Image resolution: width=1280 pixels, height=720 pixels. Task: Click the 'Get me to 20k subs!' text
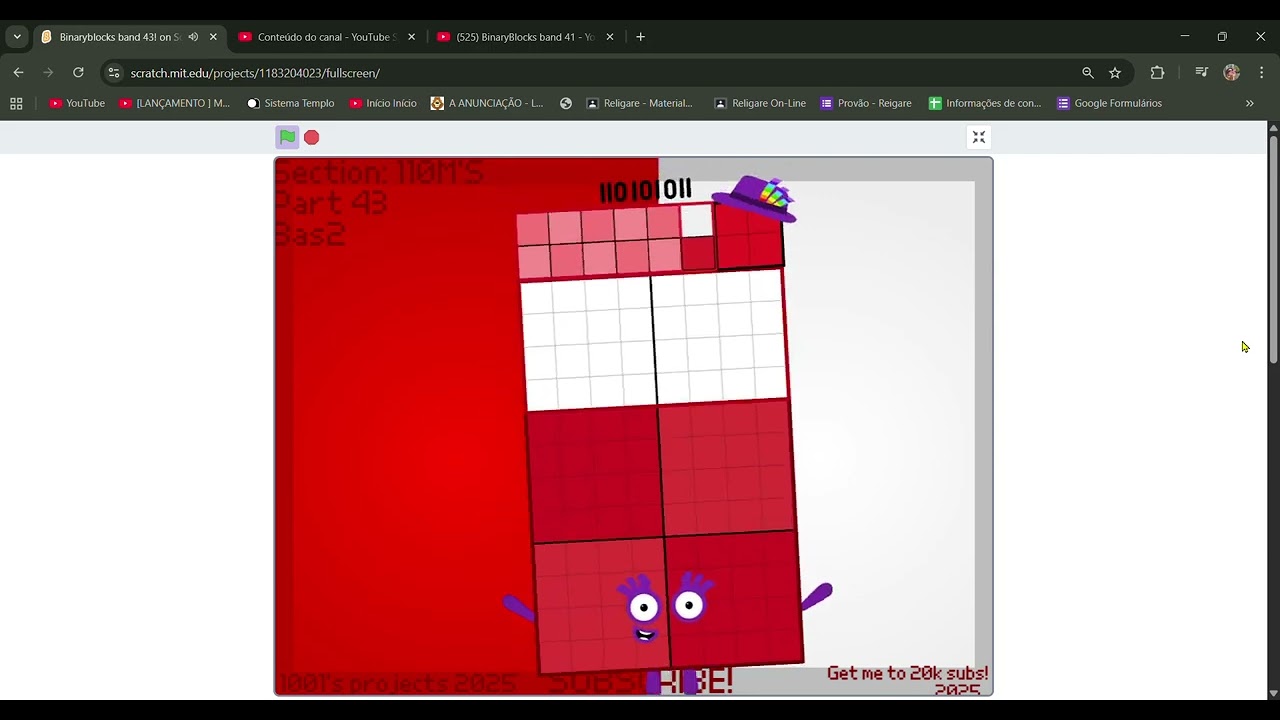907,673
